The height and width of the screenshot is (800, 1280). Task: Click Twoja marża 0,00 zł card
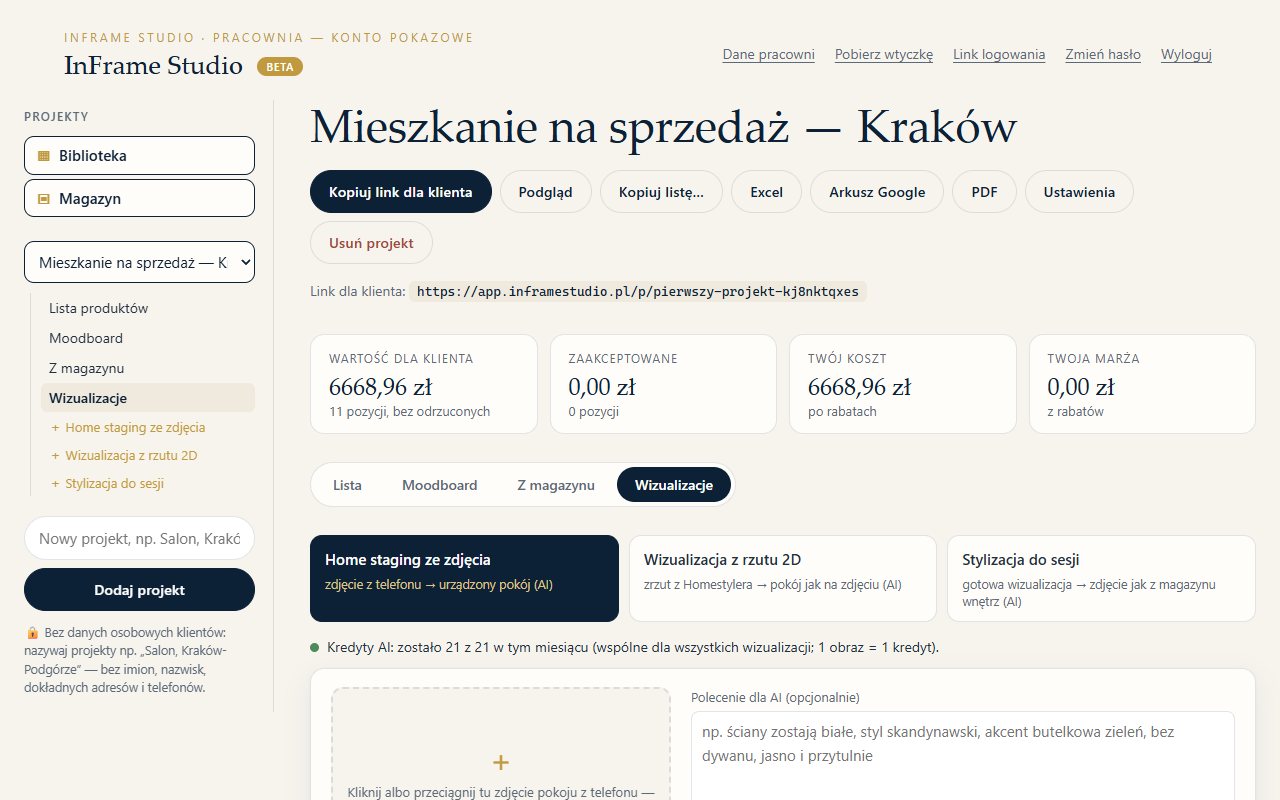1142,384
